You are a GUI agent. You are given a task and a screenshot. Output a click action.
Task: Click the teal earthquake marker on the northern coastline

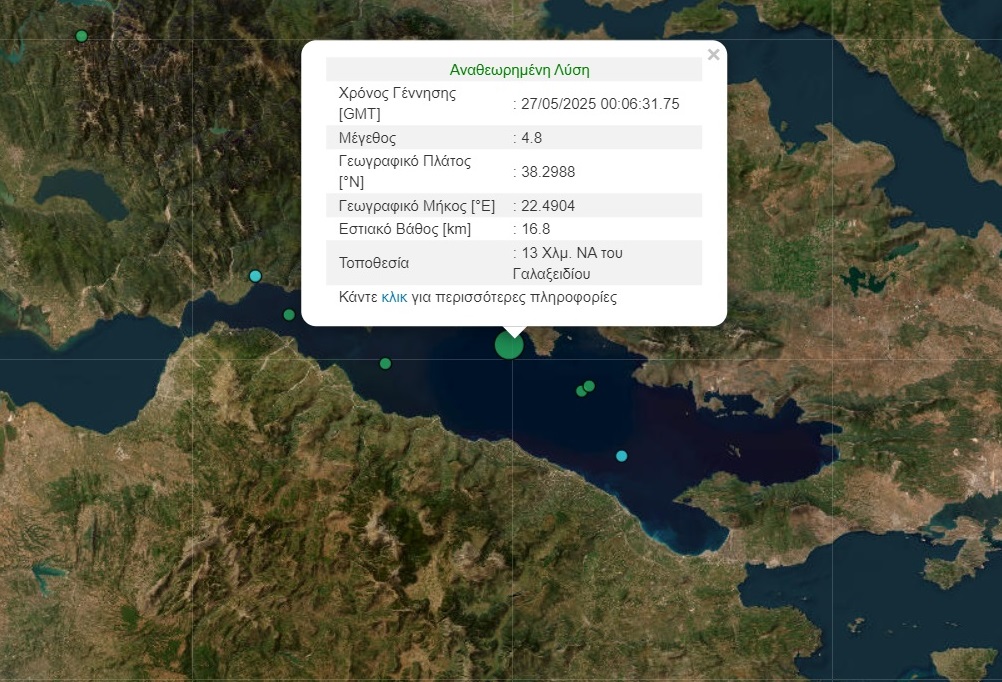[254, 275]
